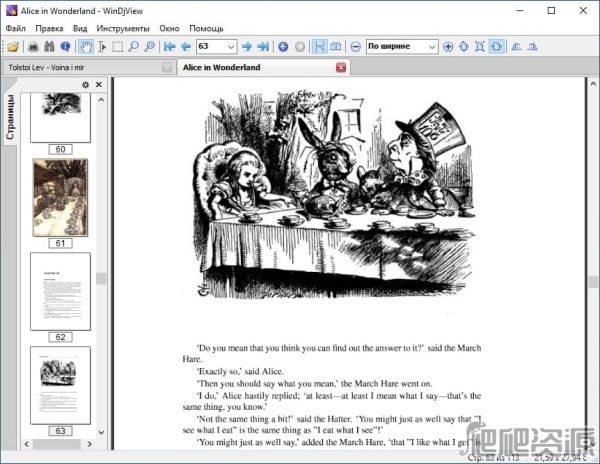Open the page number dropdown showing 63
This screenshot has height=464, width=600.
tap(231, 46)
